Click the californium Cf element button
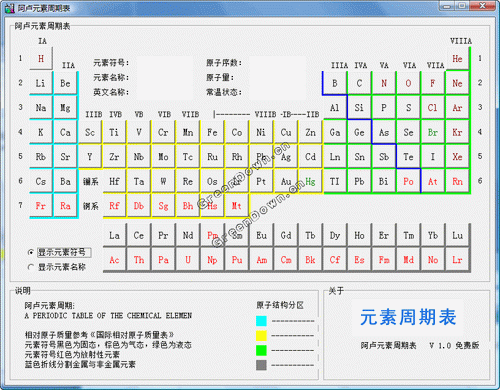 coord(335,260)
